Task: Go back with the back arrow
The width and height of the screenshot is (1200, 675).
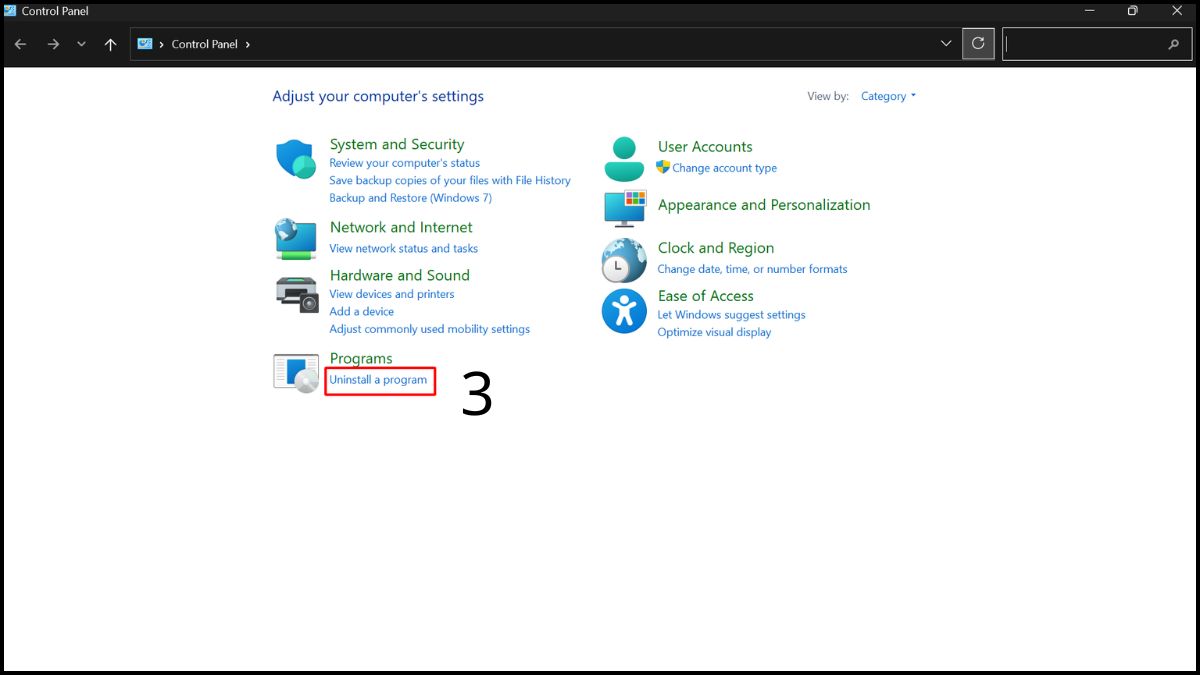Action: (21, 44)
